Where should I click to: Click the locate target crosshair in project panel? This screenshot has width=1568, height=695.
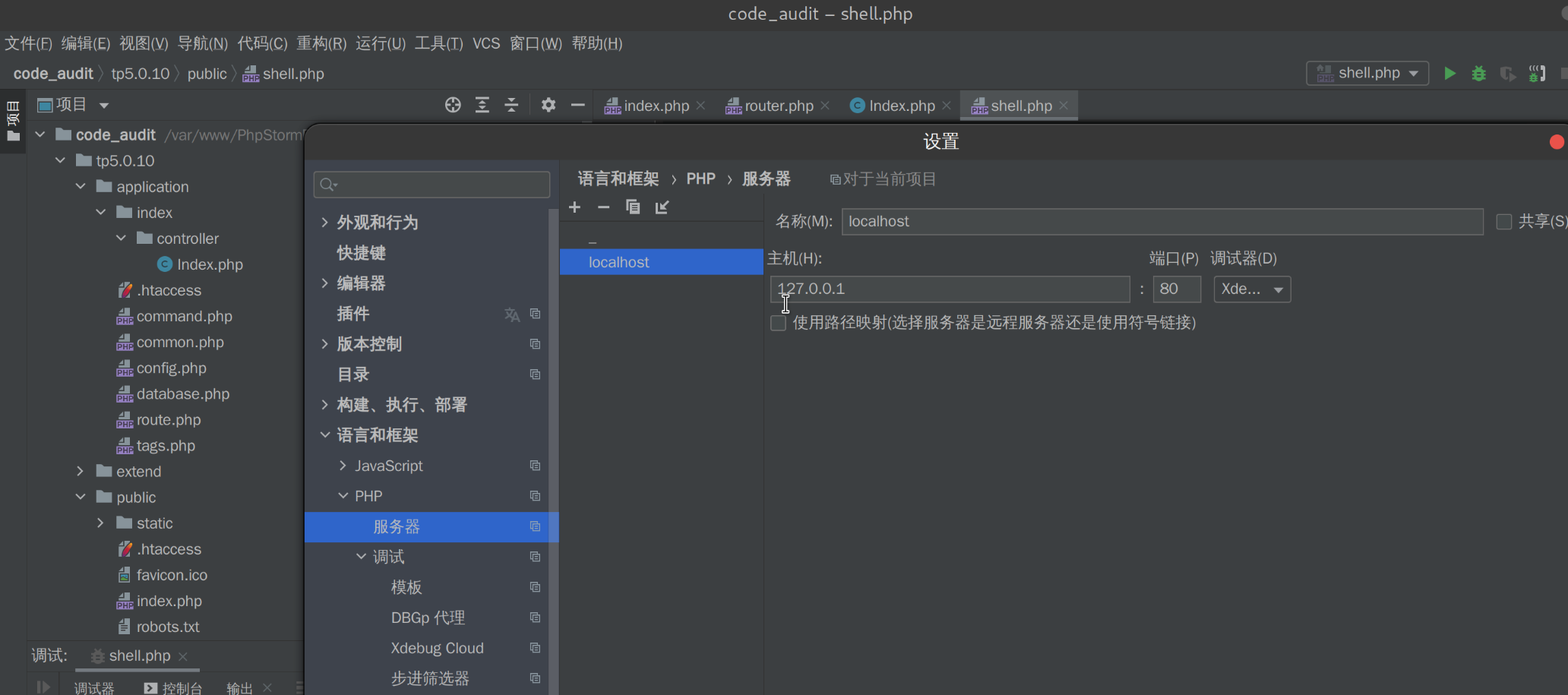tap(453, 105)
